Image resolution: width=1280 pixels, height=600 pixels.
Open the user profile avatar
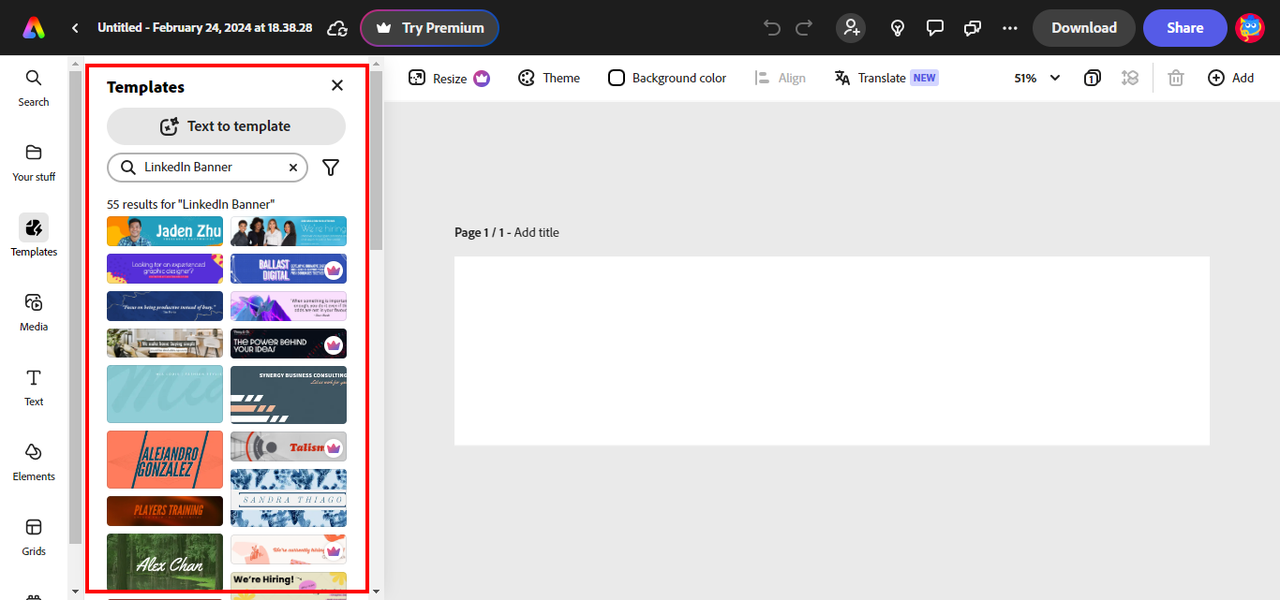point(1250,28)
